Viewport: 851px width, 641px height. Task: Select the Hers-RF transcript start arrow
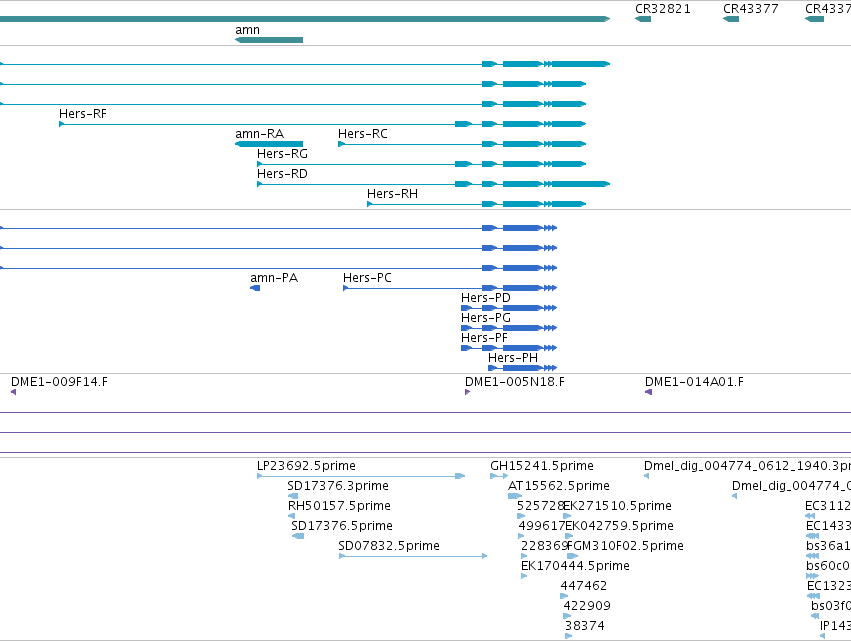click(x=61, y=124)
